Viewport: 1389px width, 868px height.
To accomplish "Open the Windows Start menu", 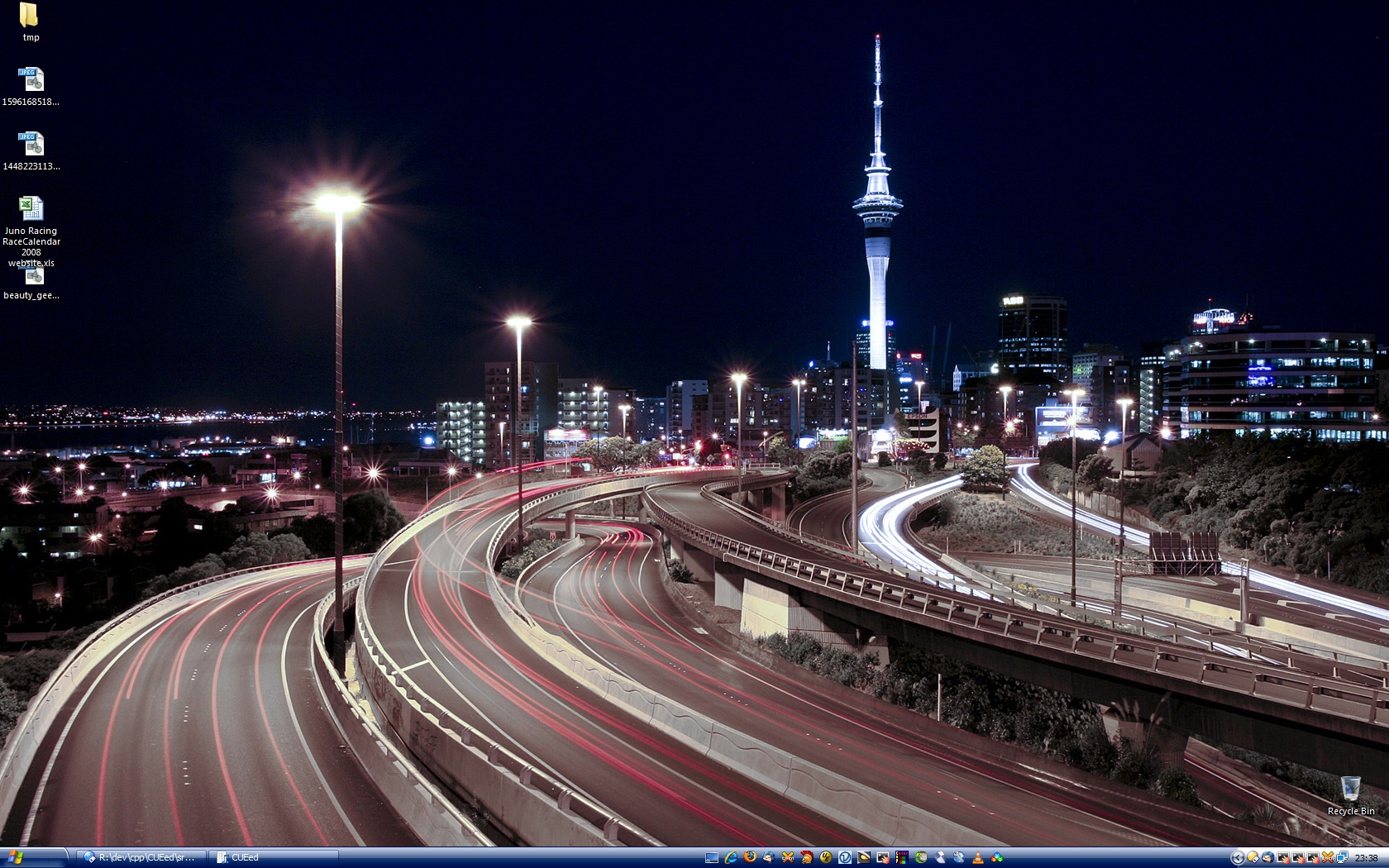I will click(x=33, y=857).
